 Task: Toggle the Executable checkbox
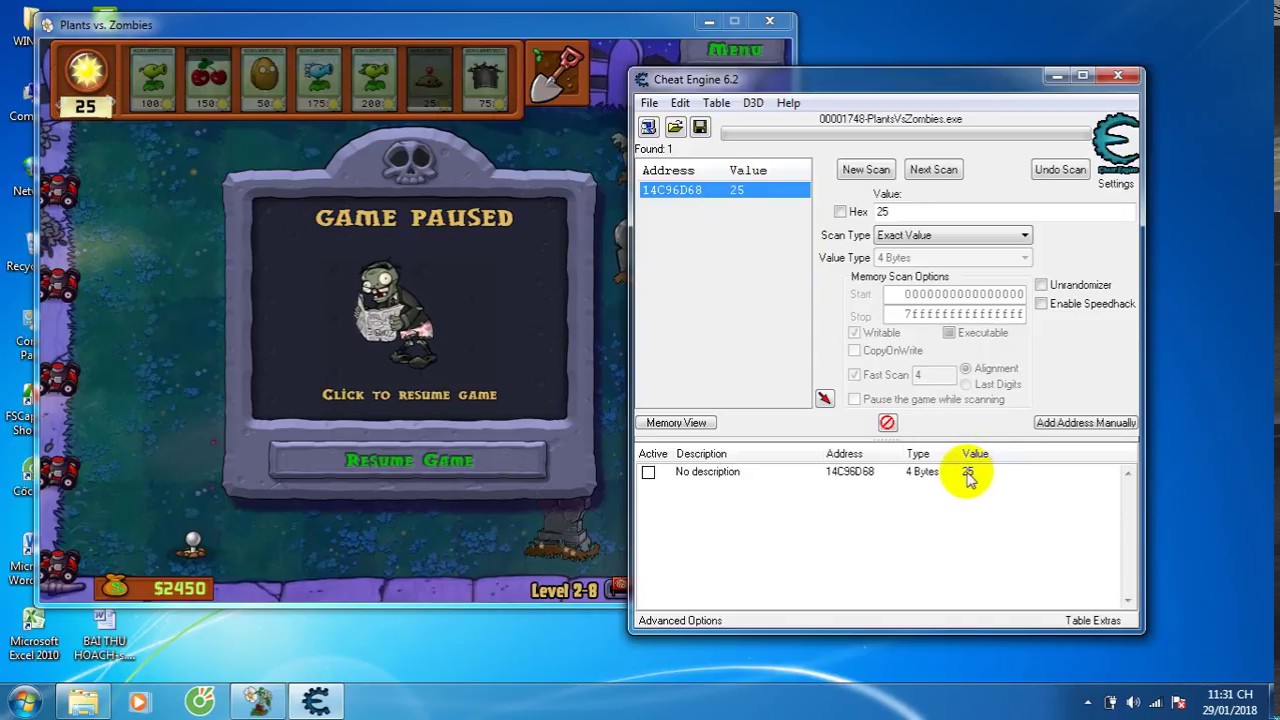[949, 333]
